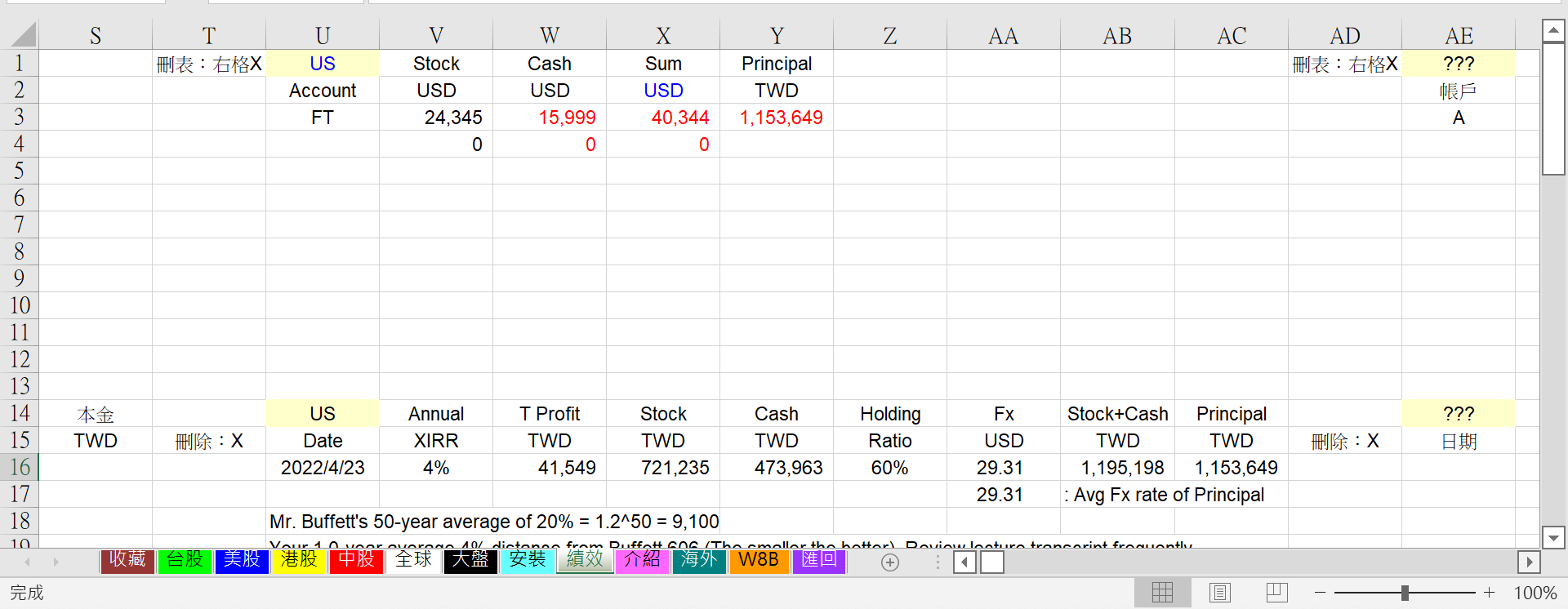The height and width of the screenshot is (609, 1568).
Task: Switch to Page Layout view
Action: (1219, 593)
